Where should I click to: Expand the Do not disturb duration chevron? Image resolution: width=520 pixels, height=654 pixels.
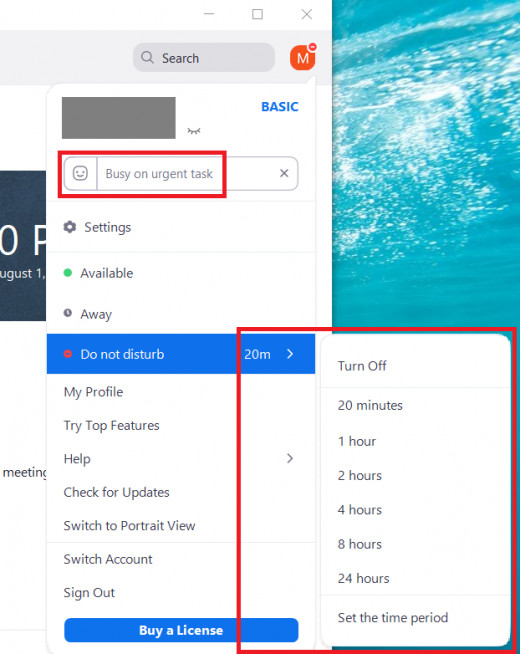(x=290, y=354)
